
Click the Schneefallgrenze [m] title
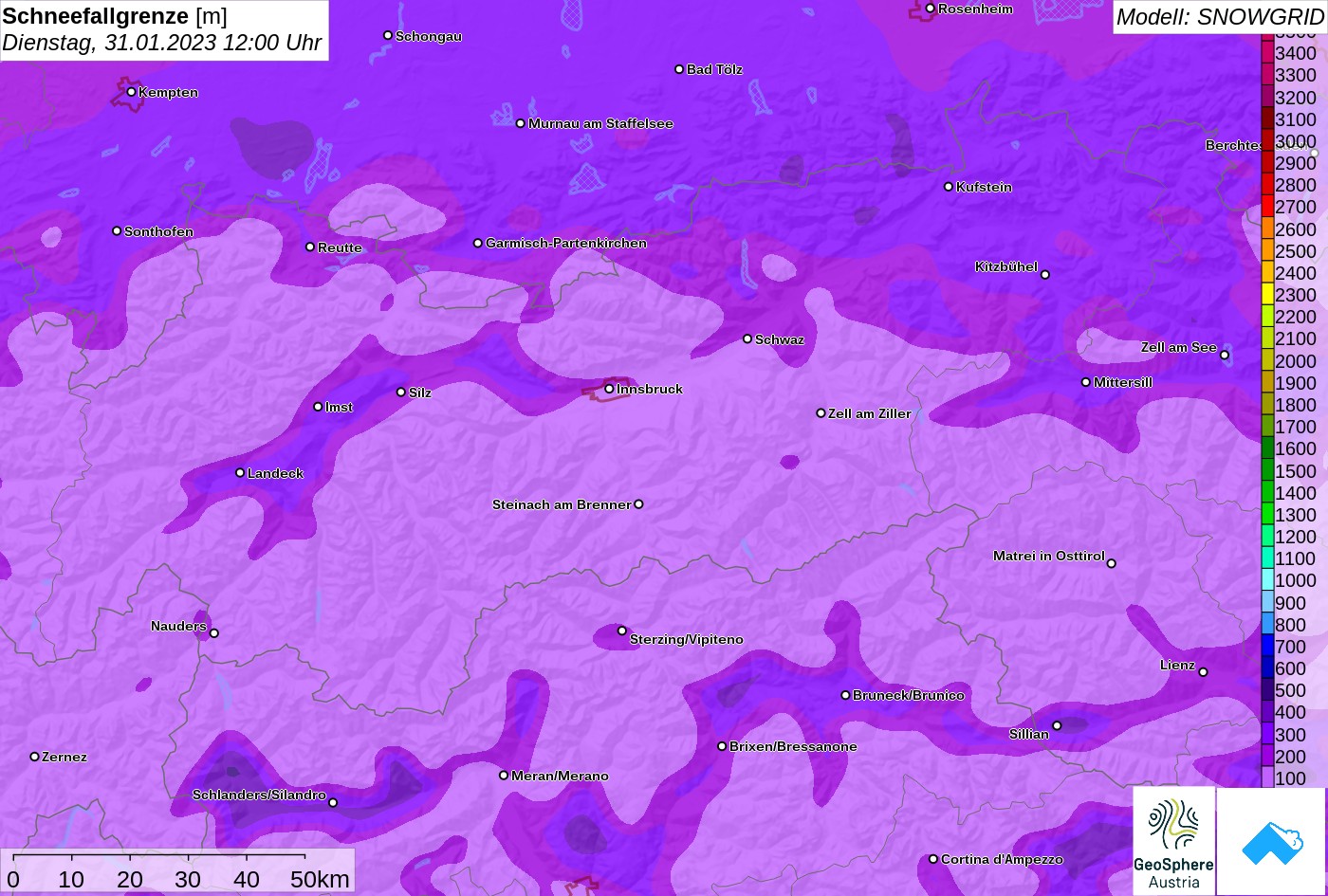[x=115, y=16]
